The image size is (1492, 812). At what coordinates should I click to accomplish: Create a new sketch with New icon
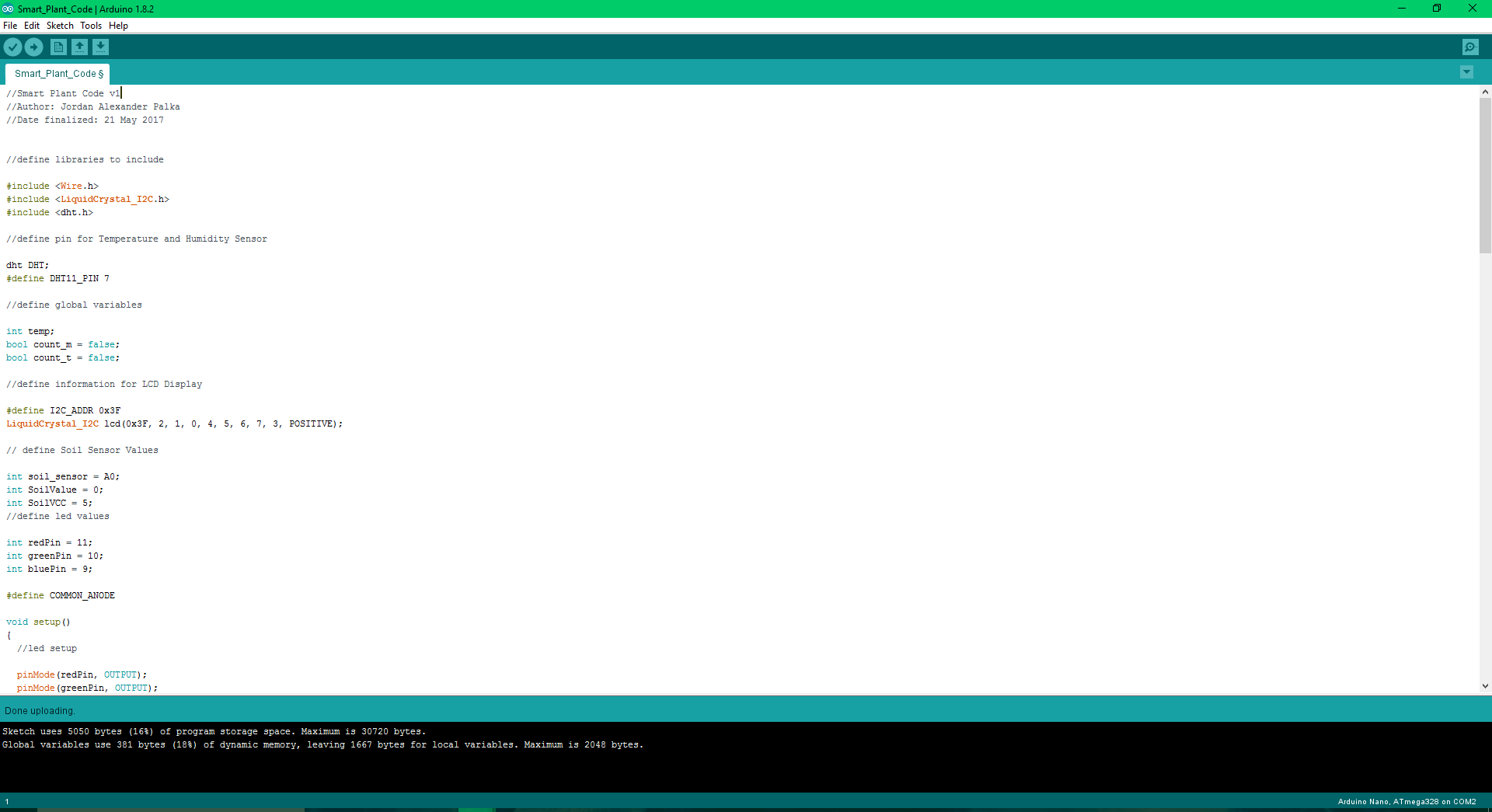click(58, 47)
